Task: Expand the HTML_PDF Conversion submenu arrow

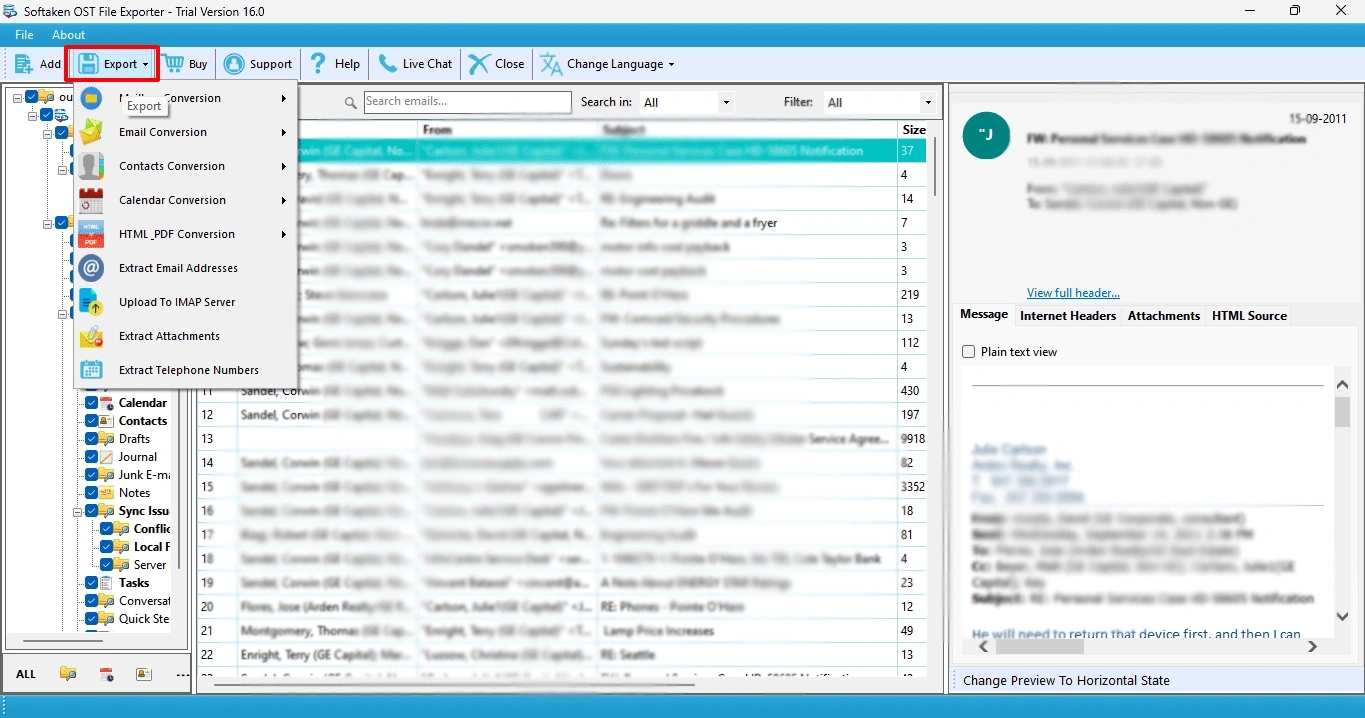Action: coord(284,234)
